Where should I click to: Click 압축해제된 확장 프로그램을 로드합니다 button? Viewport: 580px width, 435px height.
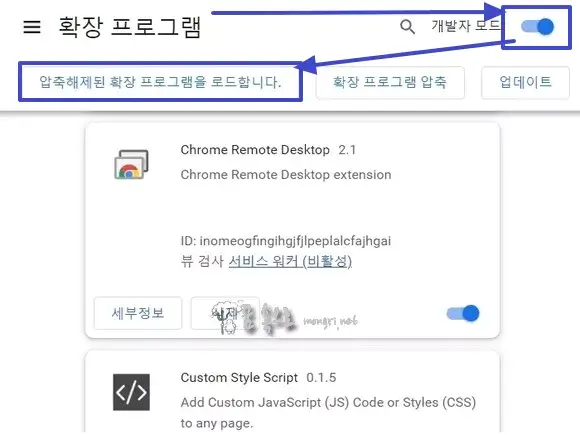click(x=161, y=82)
